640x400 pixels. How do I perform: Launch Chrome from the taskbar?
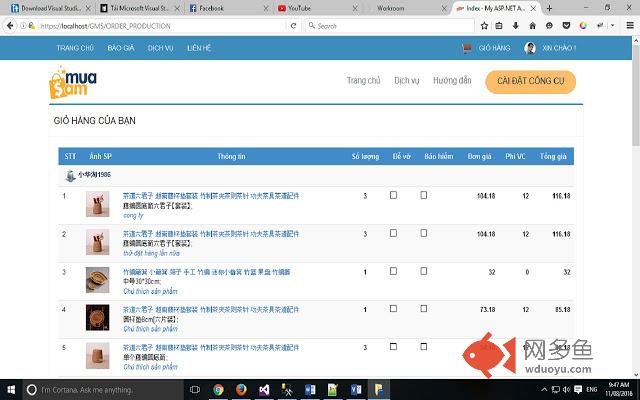pyautogui.click(x=218, y=390)
